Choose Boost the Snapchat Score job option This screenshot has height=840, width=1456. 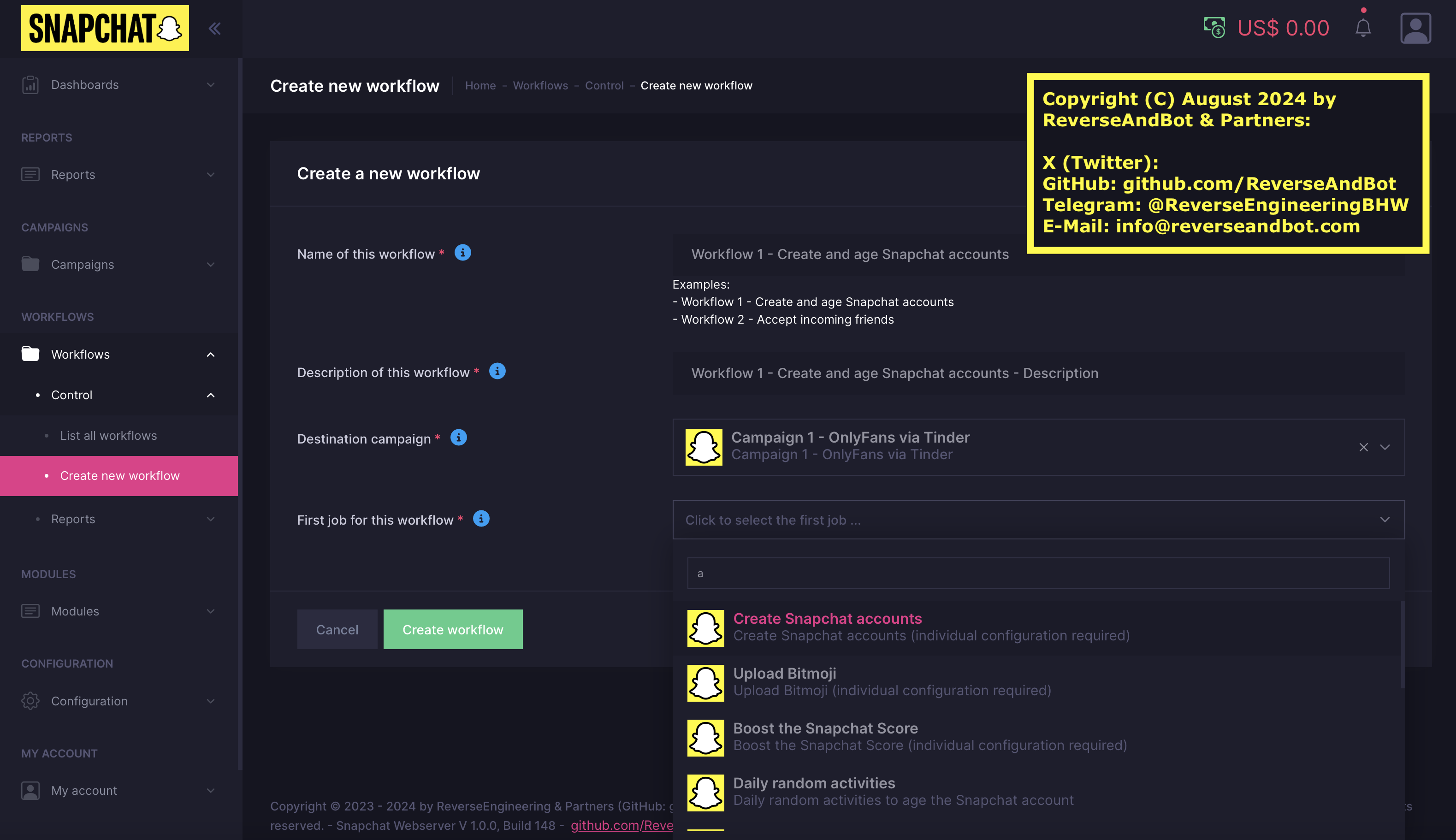[1036, 737]
